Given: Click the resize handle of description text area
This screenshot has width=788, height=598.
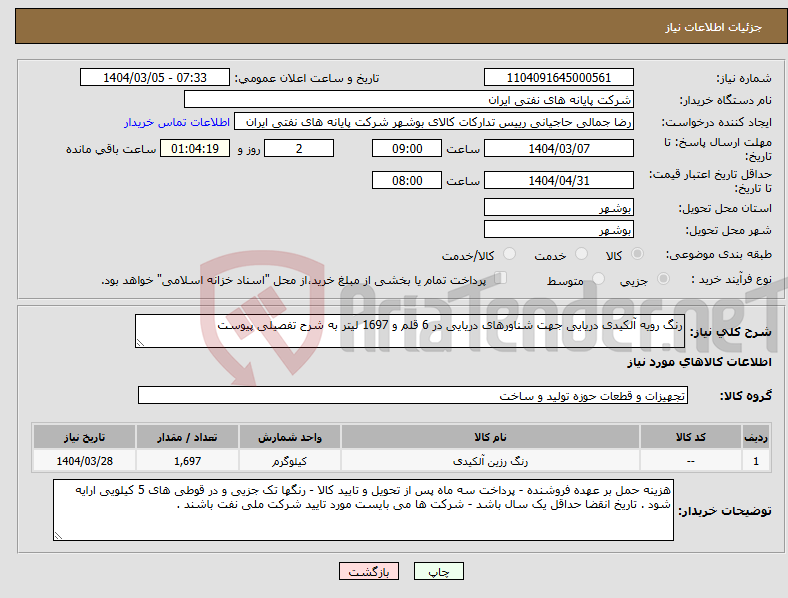Looking at the screenshot, I should tap(140, 343).
